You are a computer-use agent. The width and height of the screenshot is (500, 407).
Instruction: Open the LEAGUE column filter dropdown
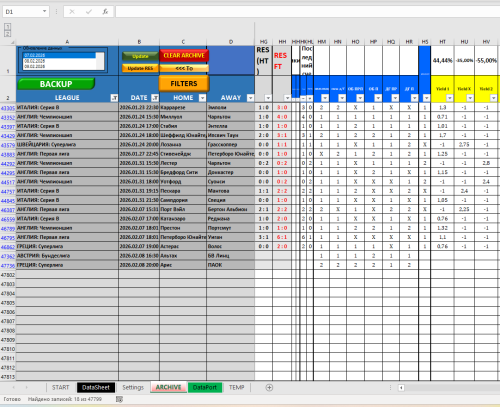pyautogui.click(x=114, y=98)
